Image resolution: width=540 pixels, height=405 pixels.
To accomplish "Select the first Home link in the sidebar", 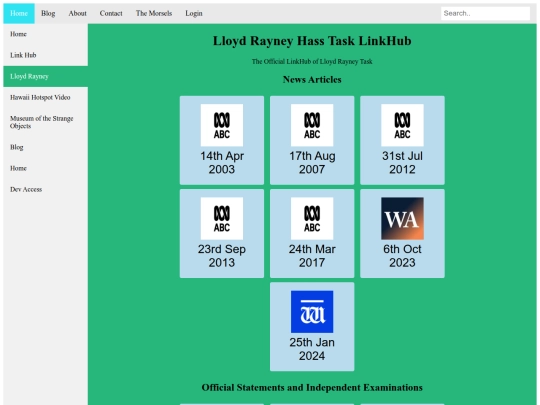I will [45, 34].
